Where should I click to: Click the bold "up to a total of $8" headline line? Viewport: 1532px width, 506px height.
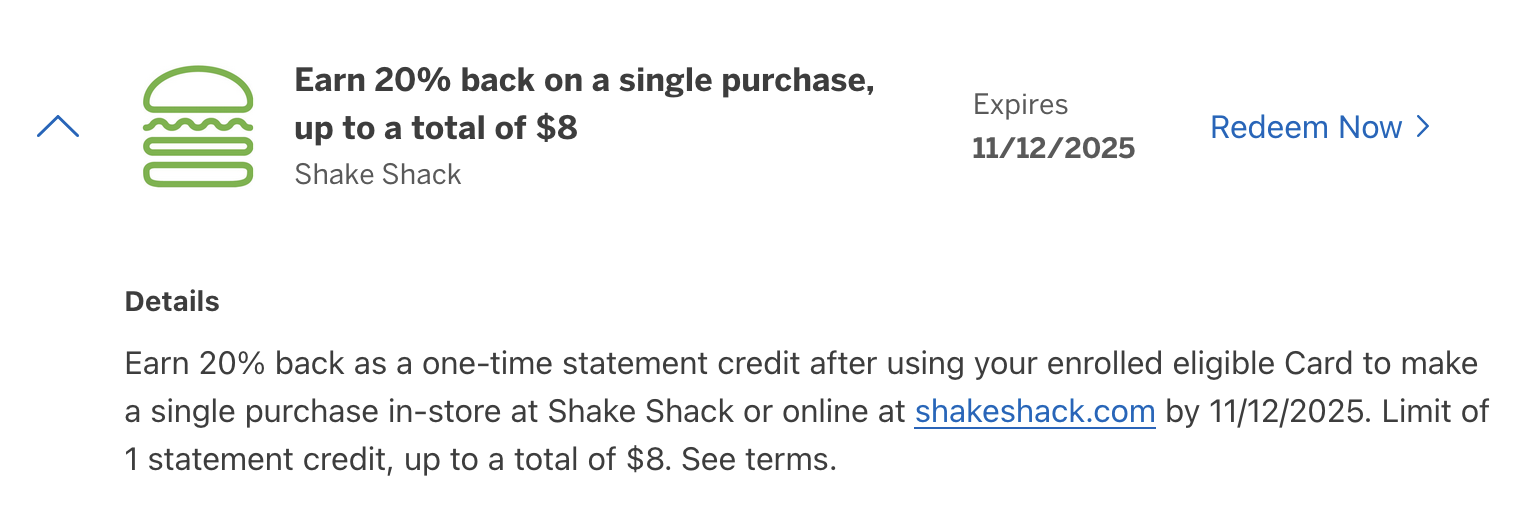coord(436,128)
